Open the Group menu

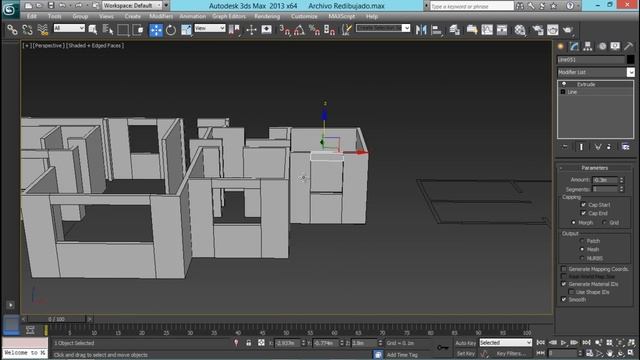pyautogui.click(x=80, y=16)
